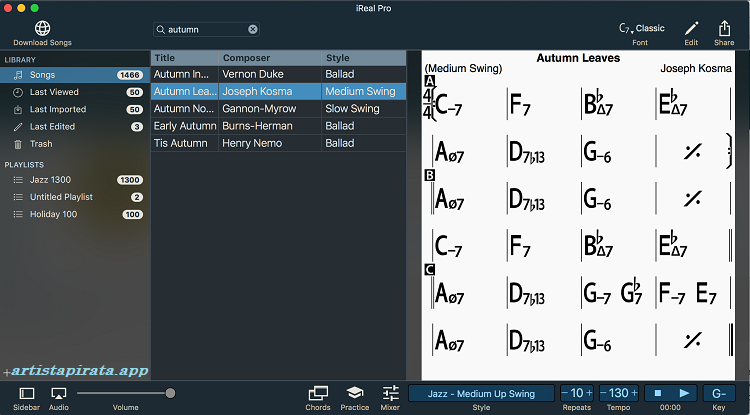This screenshot has width=750, height=415.
Task: Toggle the Sidebar button
Action: tap(26, 393)
